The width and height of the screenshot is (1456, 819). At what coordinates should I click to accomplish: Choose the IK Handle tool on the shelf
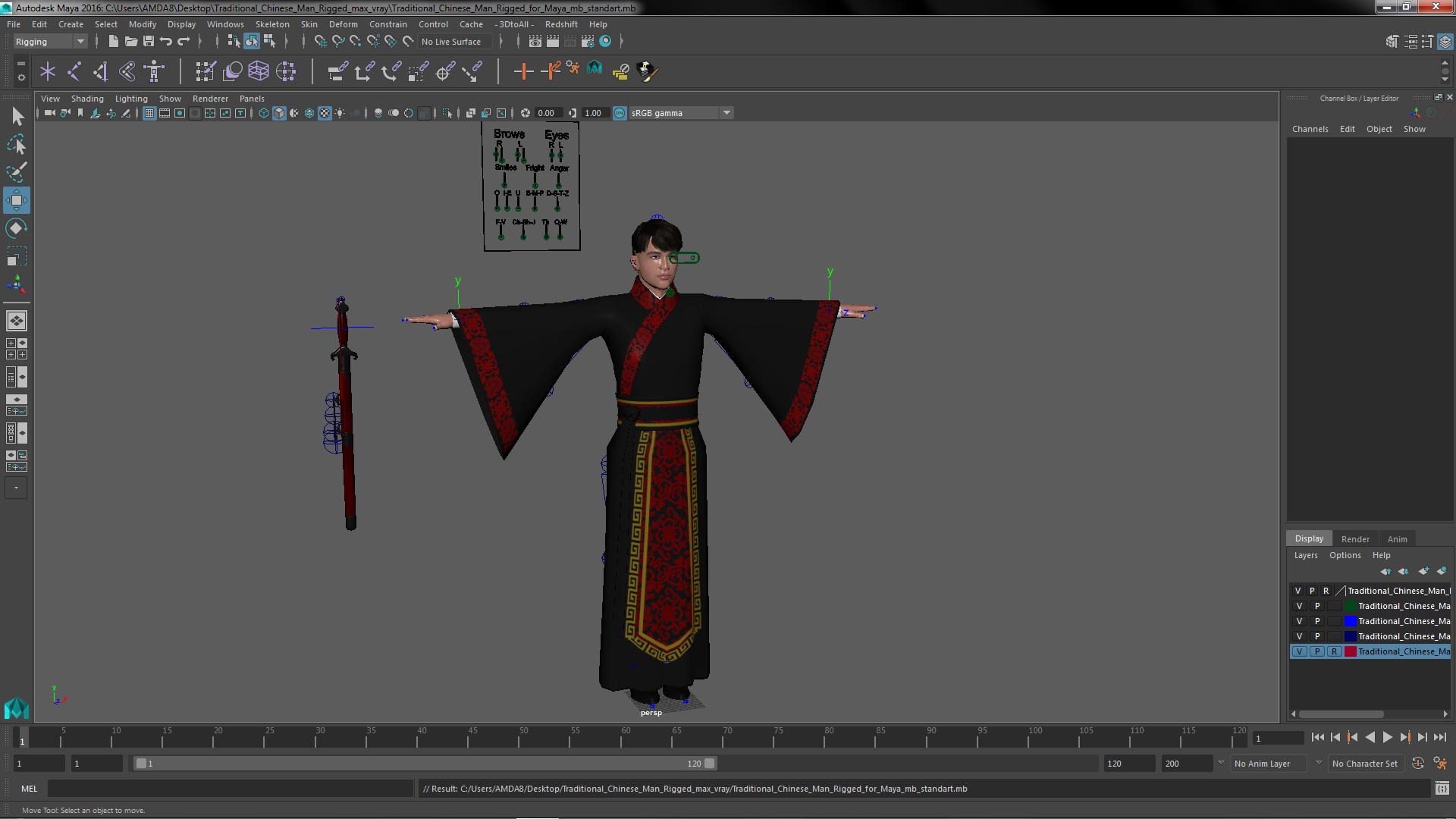[100, 71]
